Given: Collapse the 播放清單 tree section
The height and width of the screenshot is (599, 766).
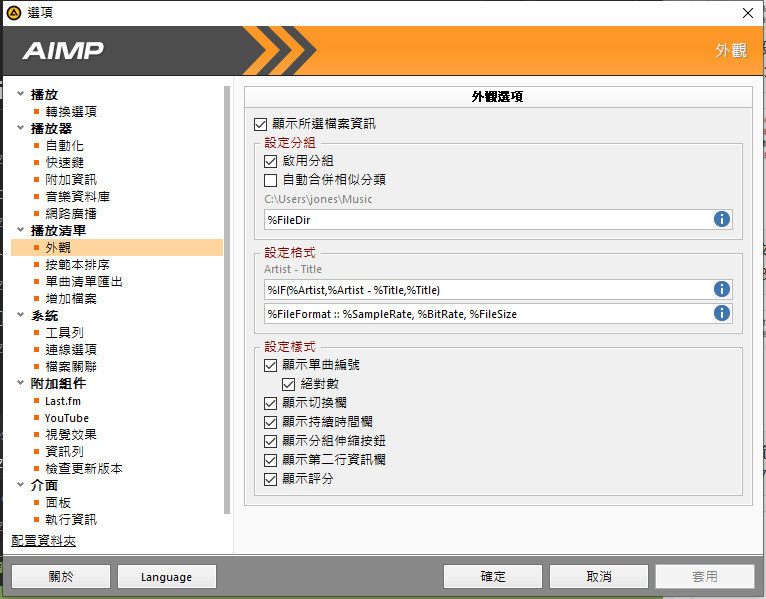Looking at the screenshot, I should pos(21,230).
